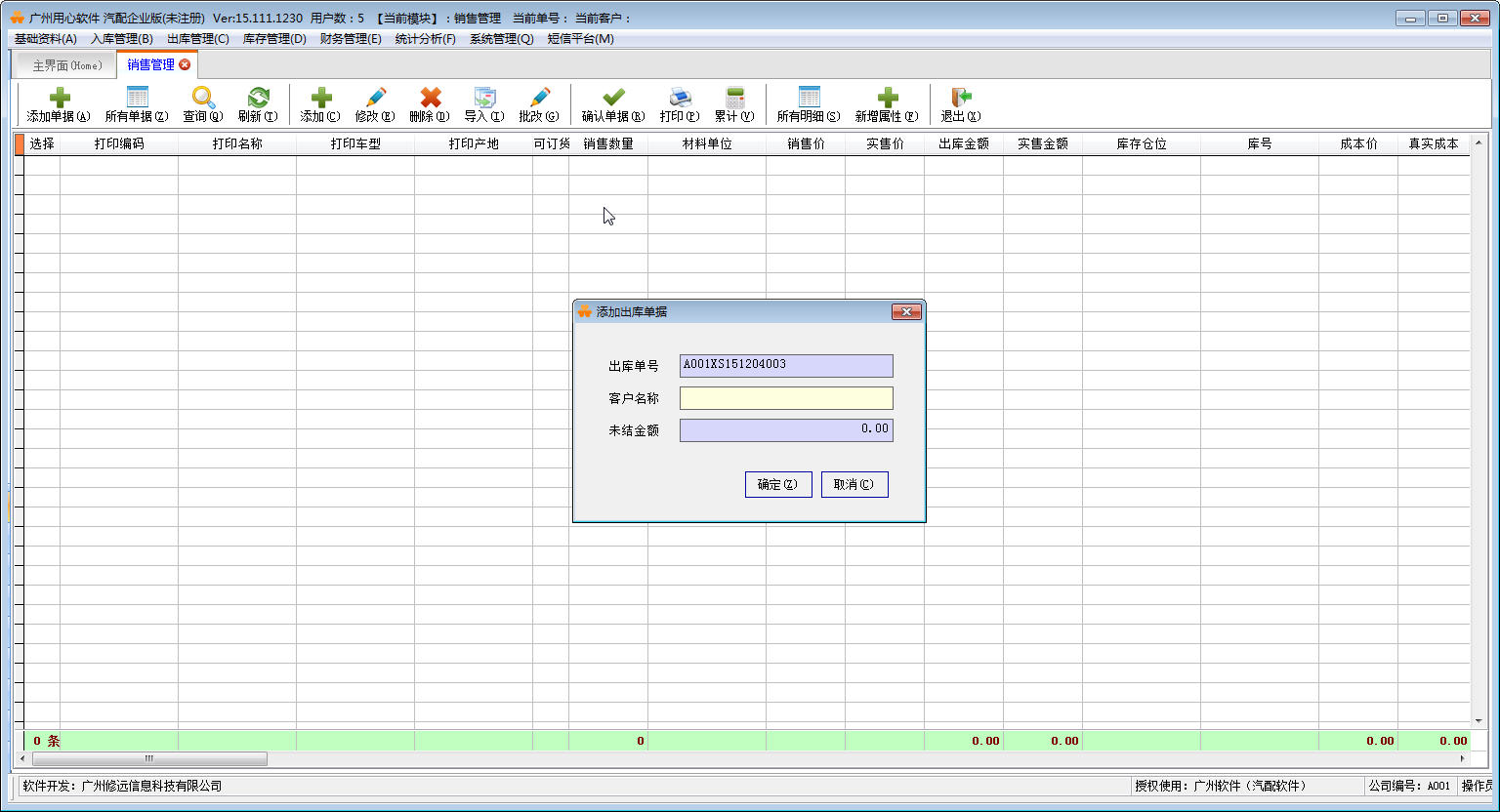Click the 实售价 column header
1500x812 pixels.
pyautogui.click(x=885, y=143)
